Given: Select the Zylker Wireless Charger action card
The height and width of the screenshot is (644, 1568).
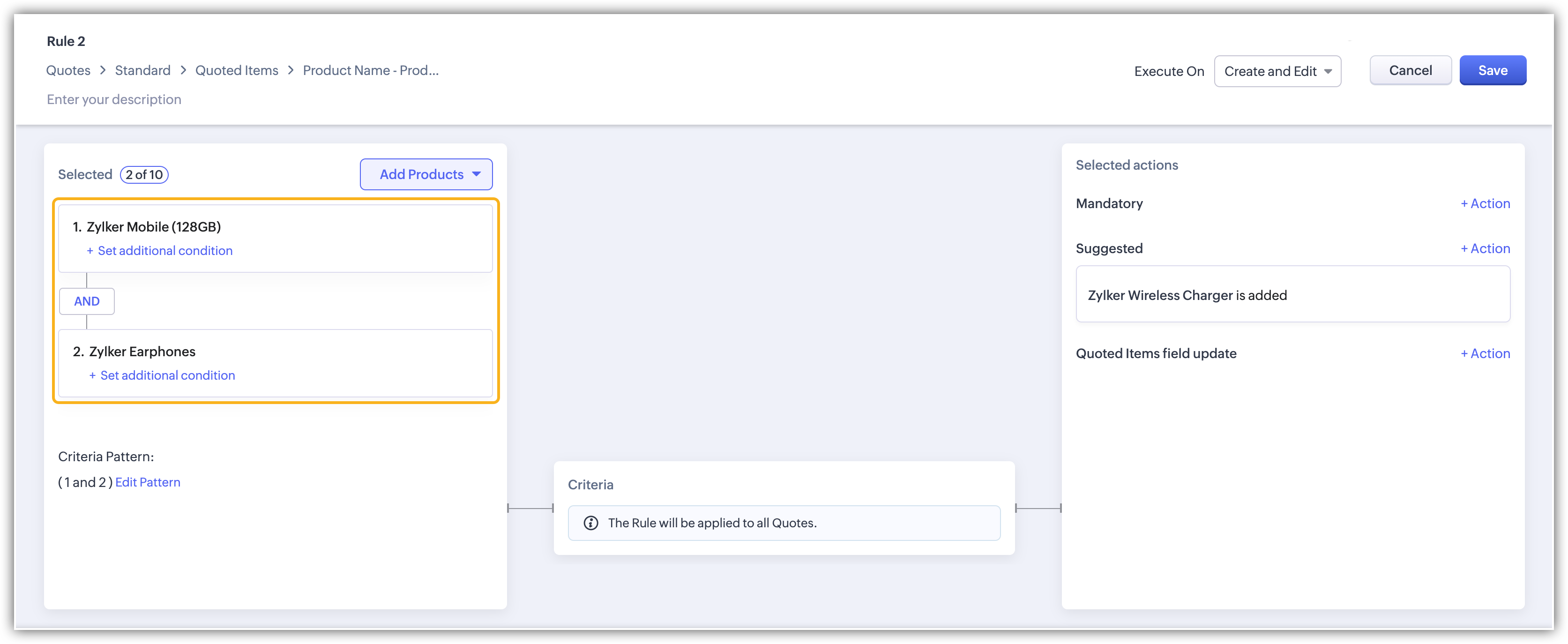Looking at the screenshot, I should click(x=1292, y=295).
